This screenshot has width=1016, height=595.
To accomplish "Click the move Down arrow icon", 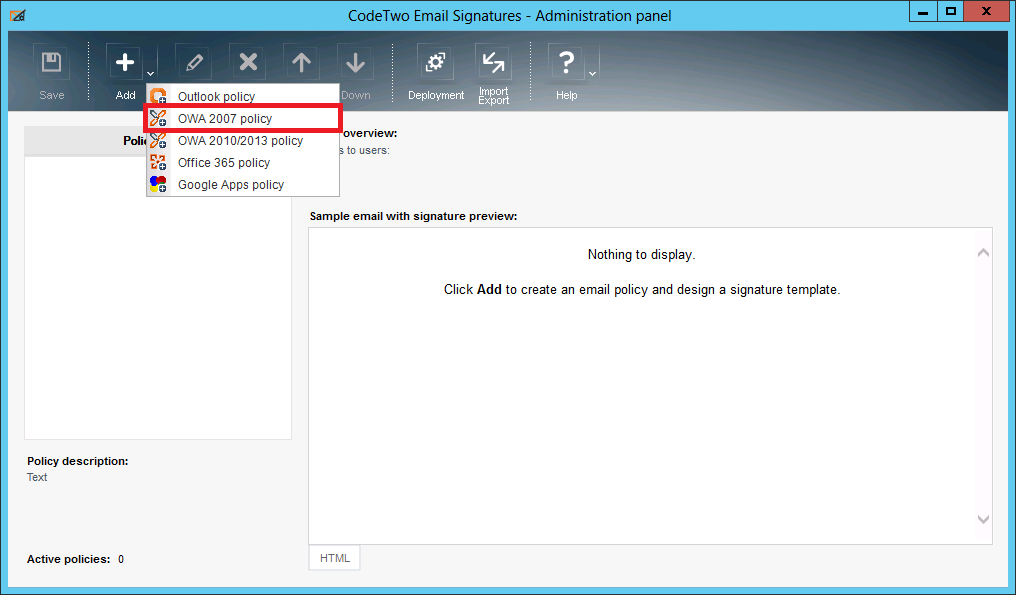I will (355, 63).
